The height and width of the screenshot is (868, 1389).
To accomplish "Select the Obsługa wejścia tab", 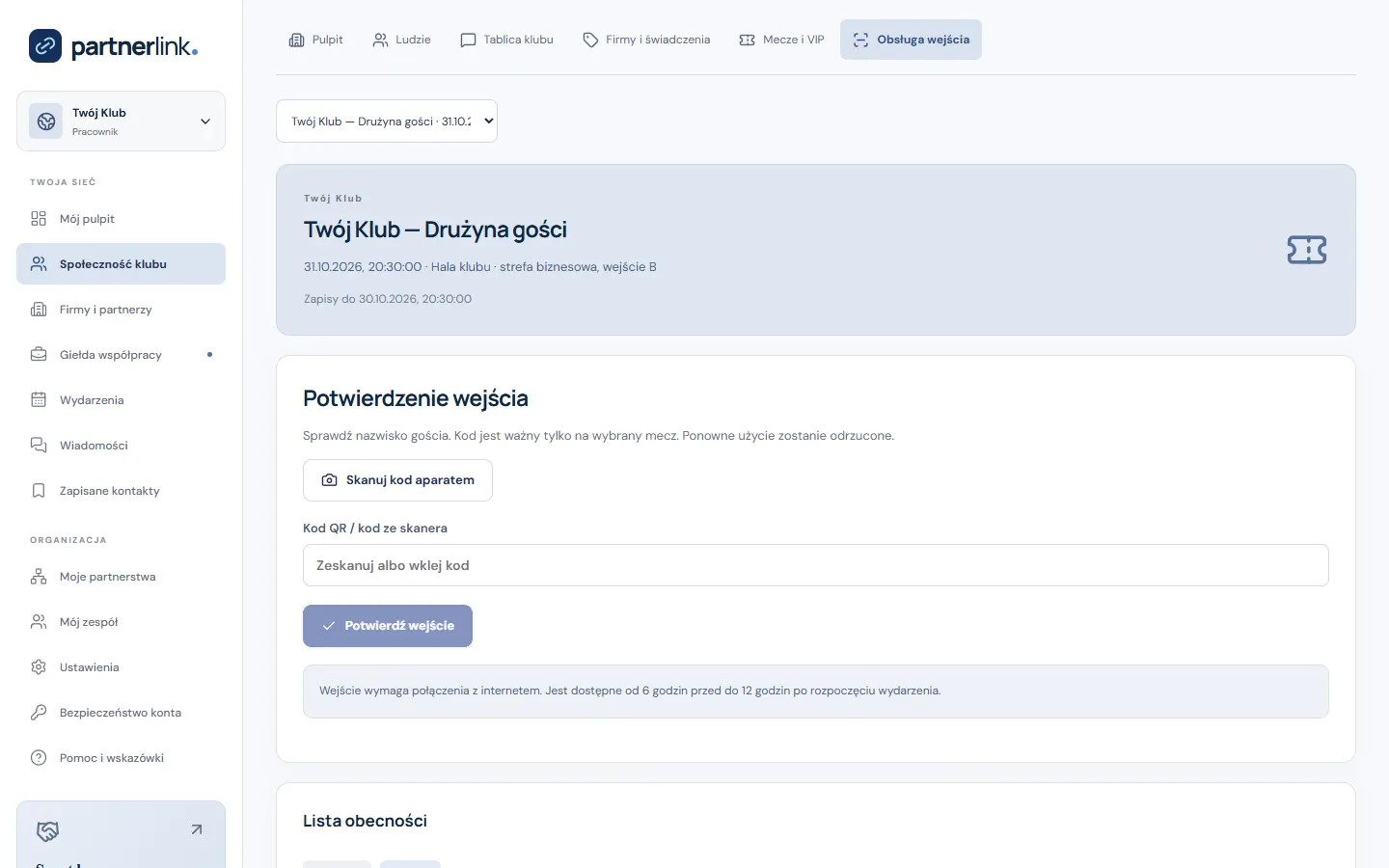I will pos(911,40).
